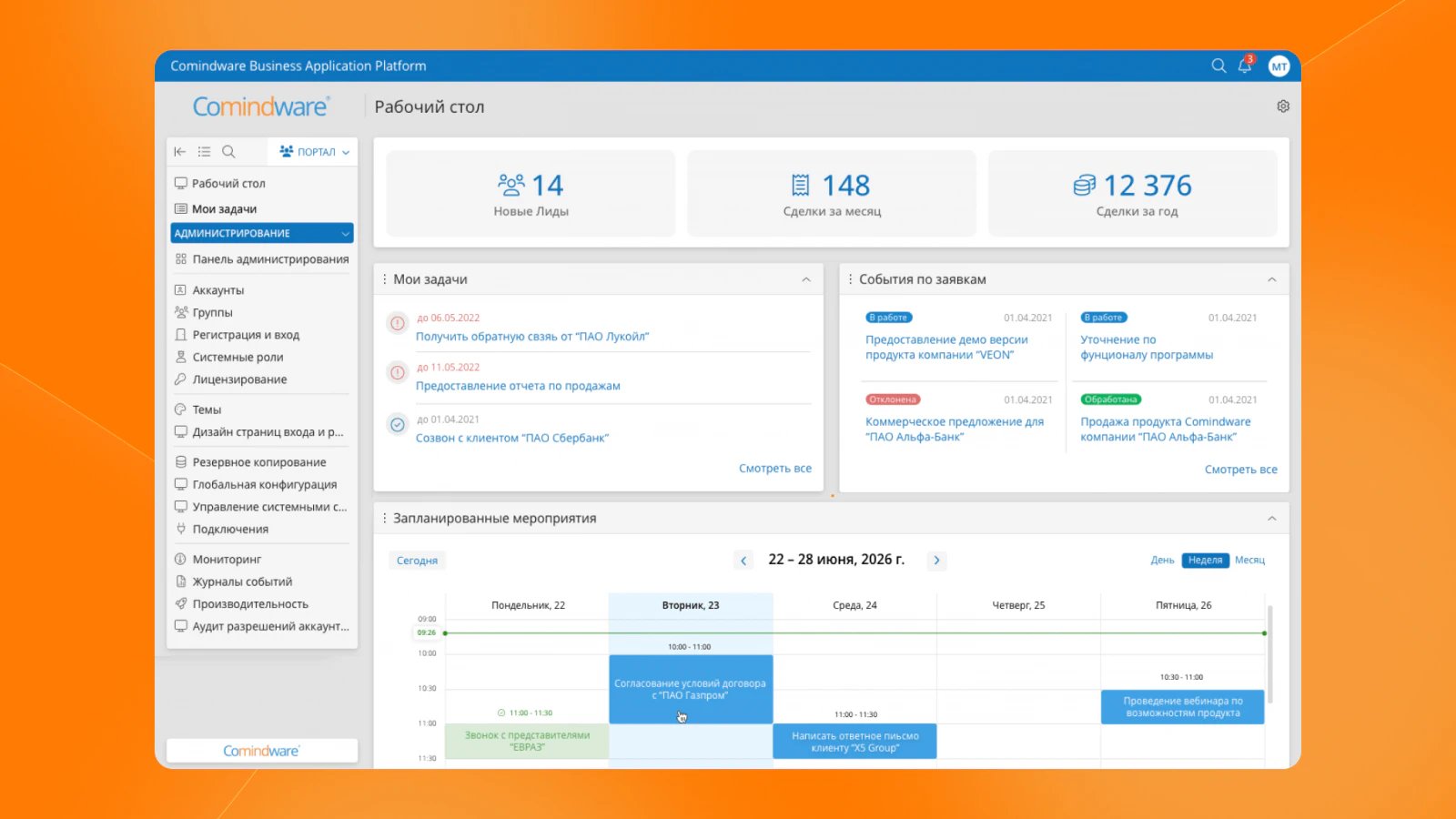Click the overdue alert icon for ПАО Лукойл task
This screenshot has height=819, width=1456.
pyautogui.click(x=398, y=322)
